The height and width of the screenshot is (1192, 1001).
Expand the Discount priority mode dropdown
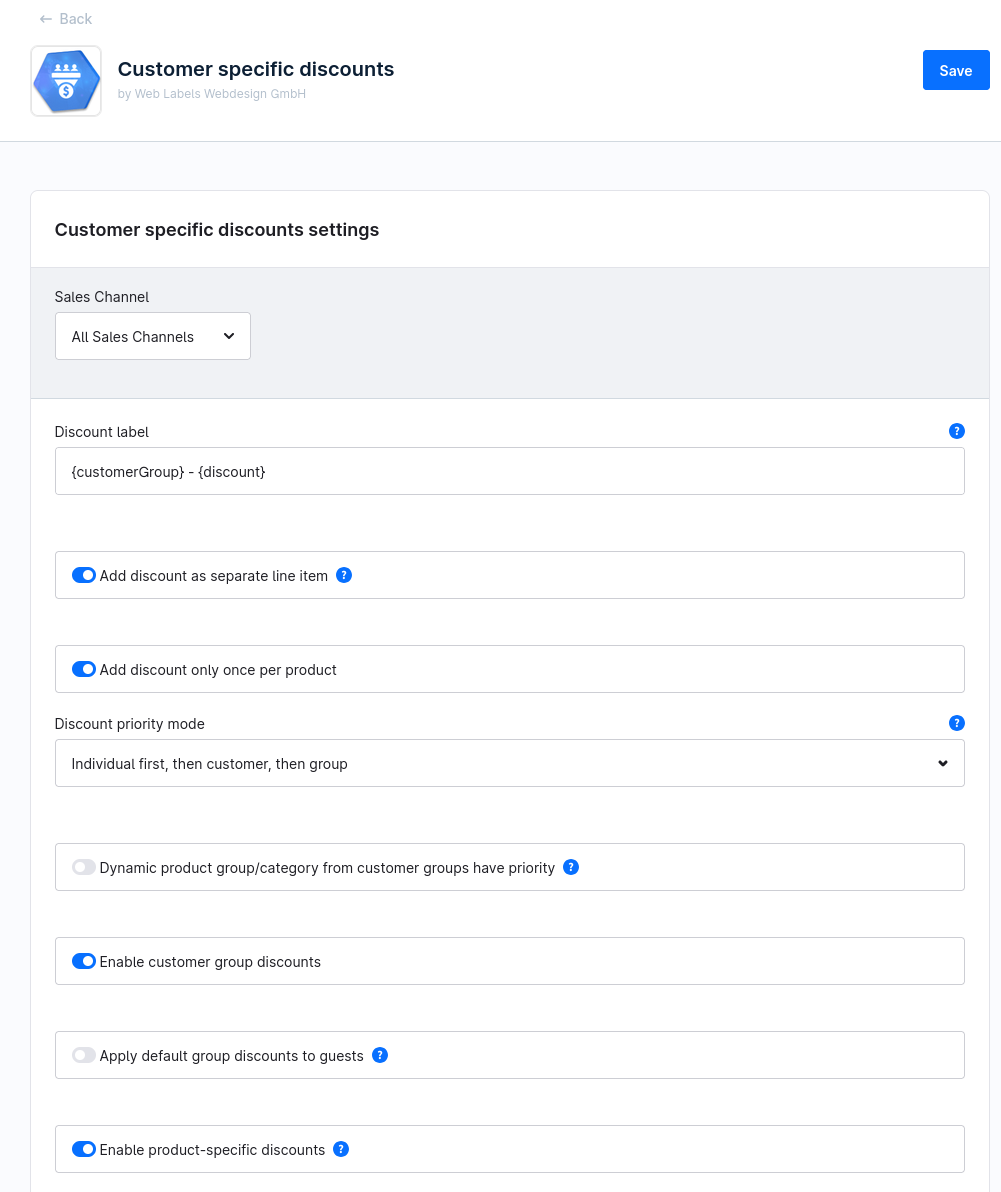point(509,764)
